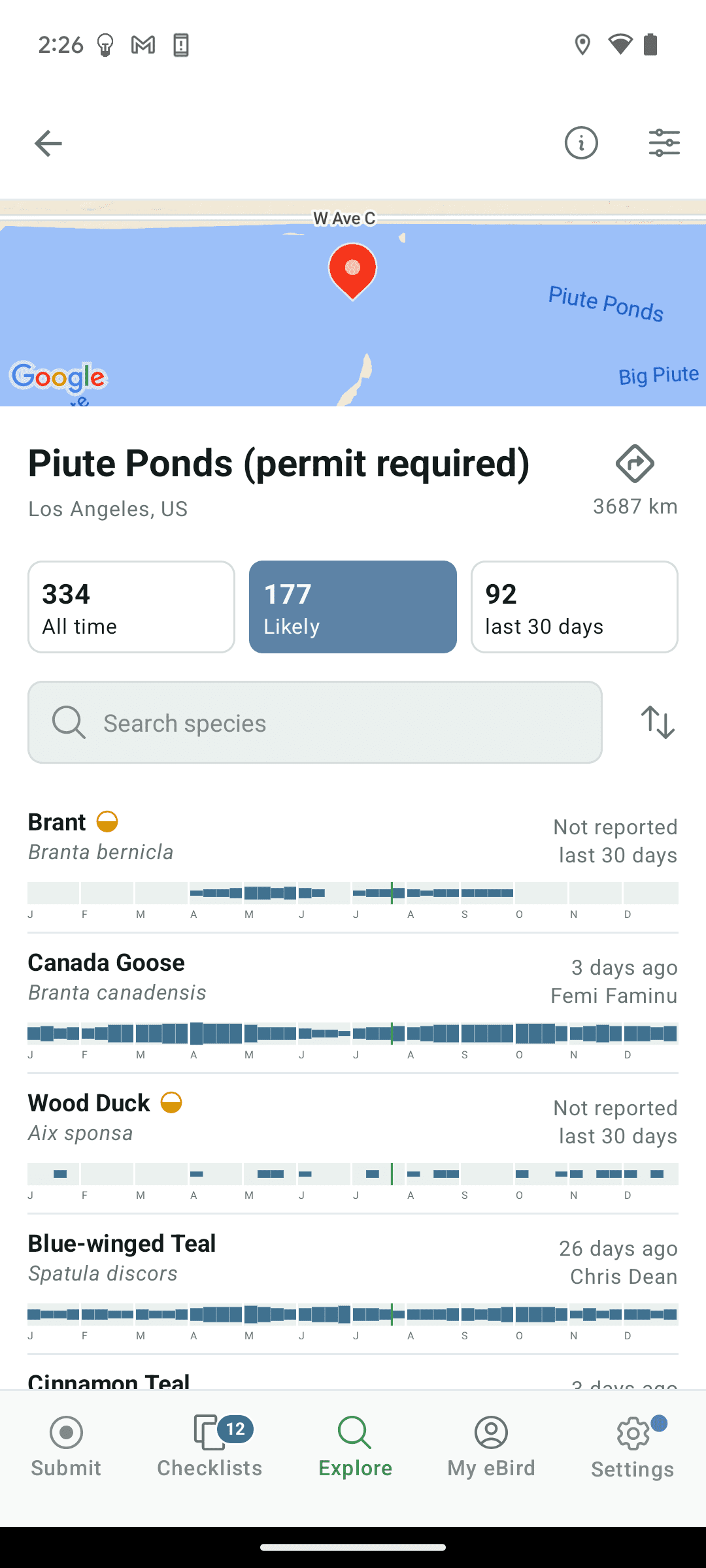Image resolution: width=706 pixels, height=1568 pixels.
Task: Focus the Search species field
Action: pos(315,723)
